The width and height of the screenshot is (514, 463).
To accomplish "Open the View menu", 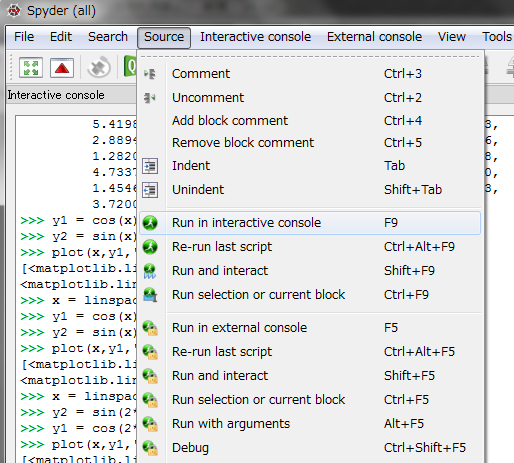I will [452, 37].
